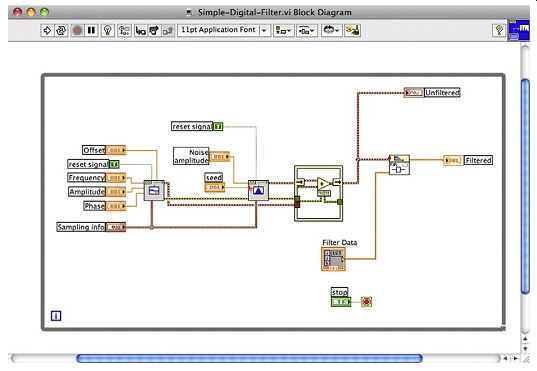Click the Step Over button
The width and height of the screenshot is (537, 371).
tap(154, 30)
